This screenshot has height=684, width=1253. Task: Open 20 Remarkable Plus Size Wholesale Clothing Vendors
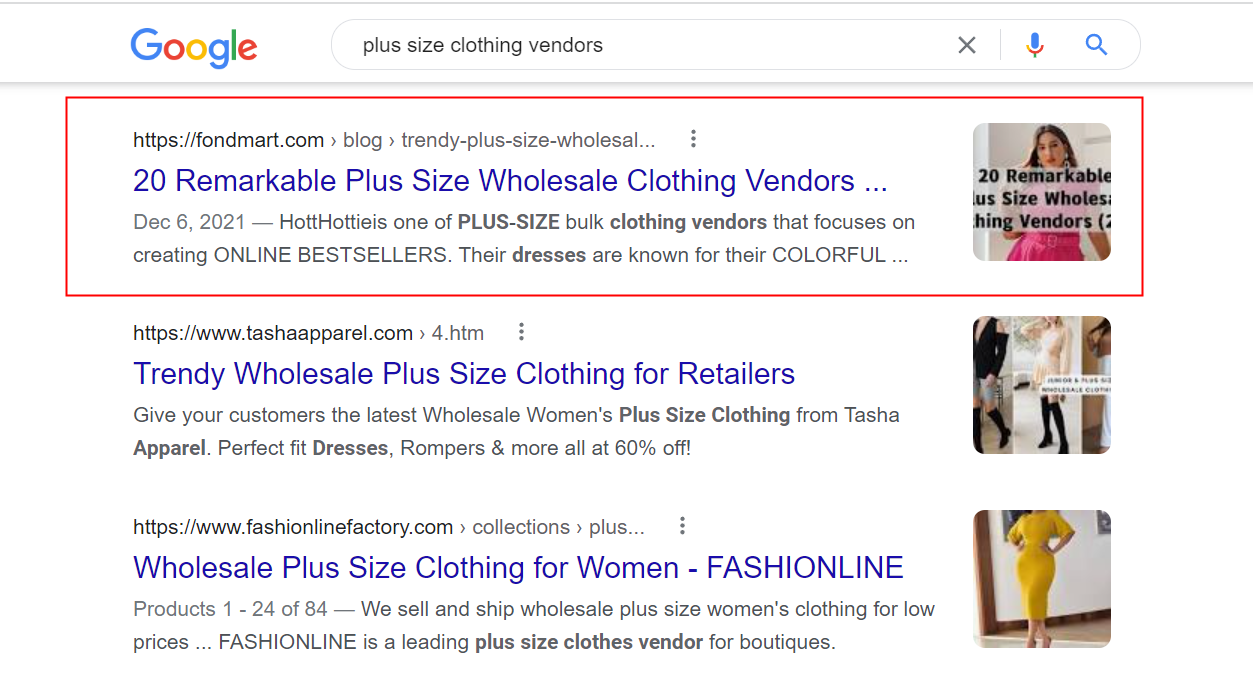click(510, 181)
